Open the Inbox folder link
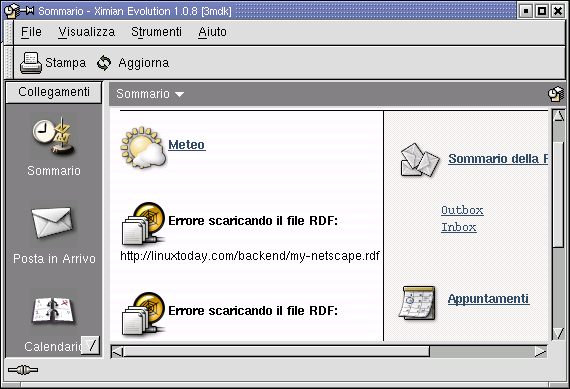Screen dimensions: 570x389 tap(459, 227)
